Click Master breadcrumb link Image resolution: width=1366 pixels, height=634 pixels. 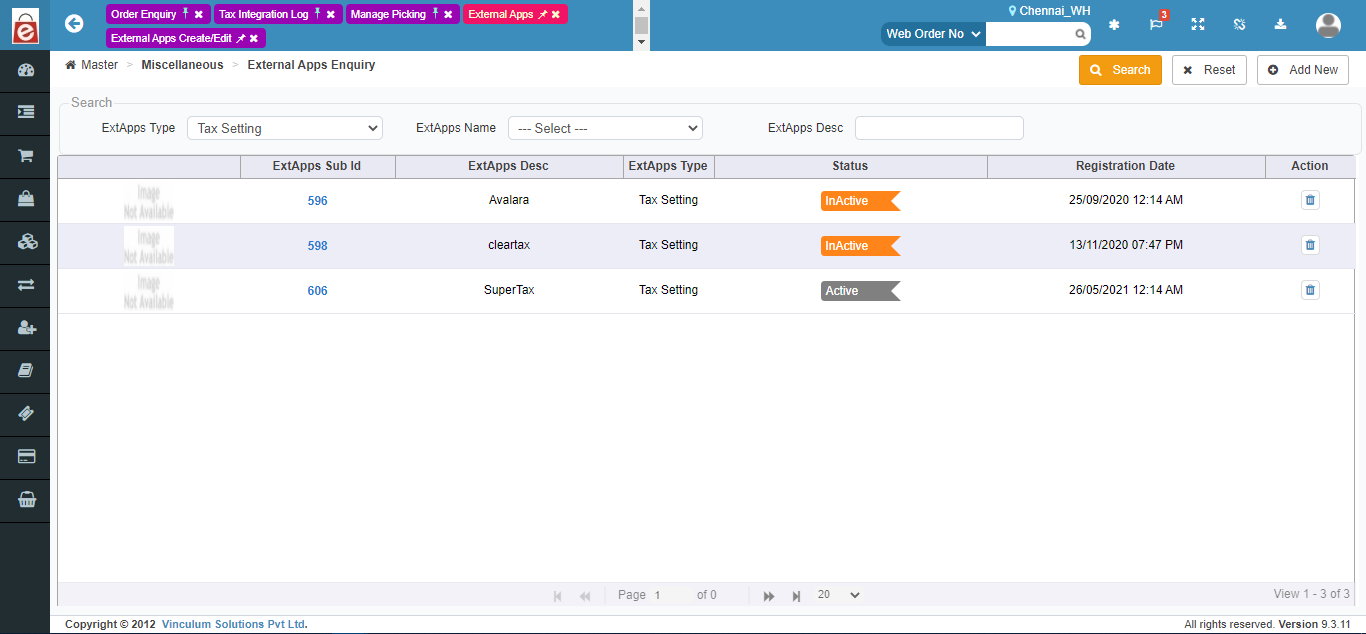point(99,65)
